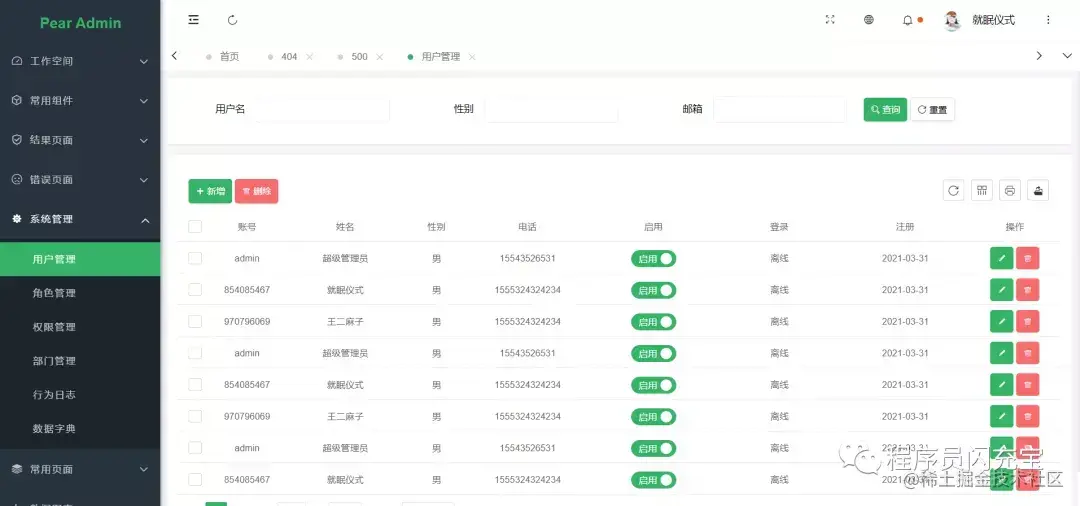Viewport: 1080px width, 506px height.
Task: Tick the checkbox of the first admin row
Action: (195, 258)
